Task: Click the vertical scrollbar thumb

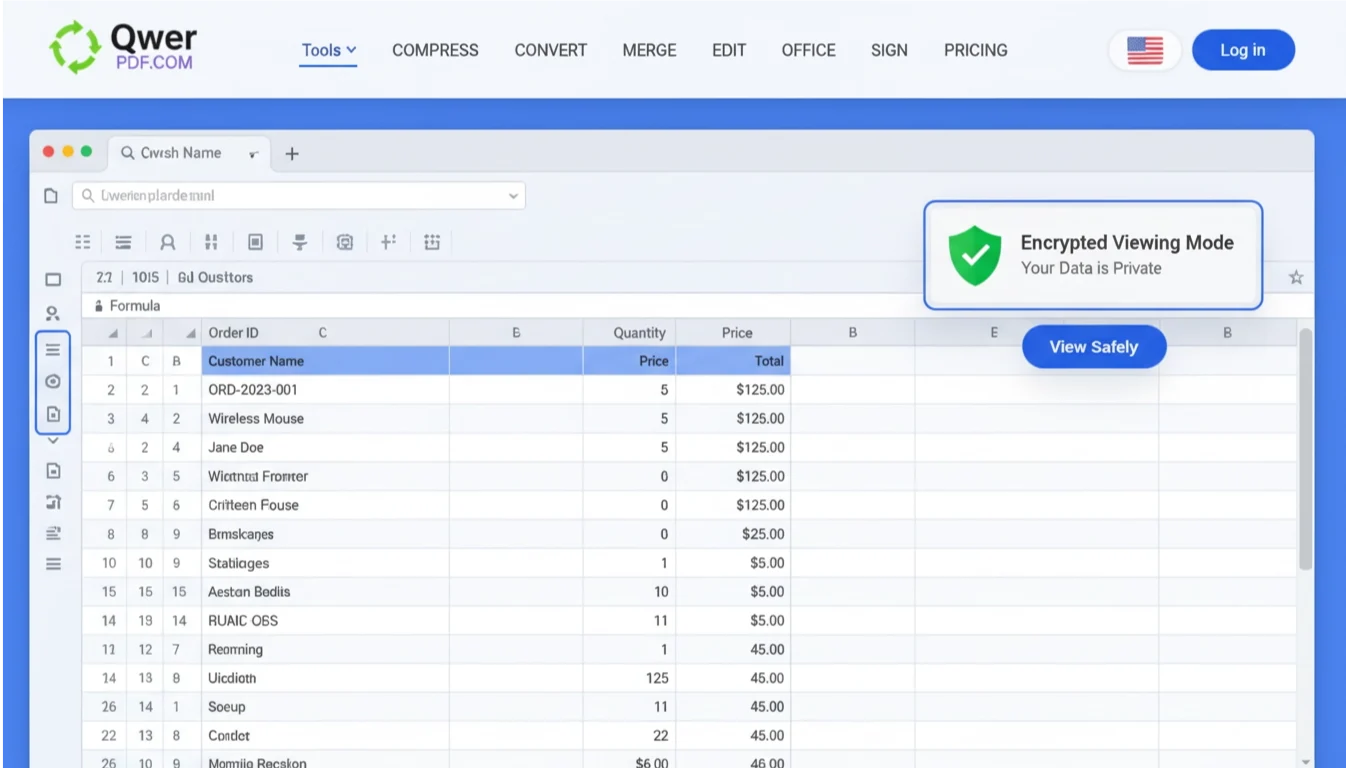Action: pos(1305,448)
